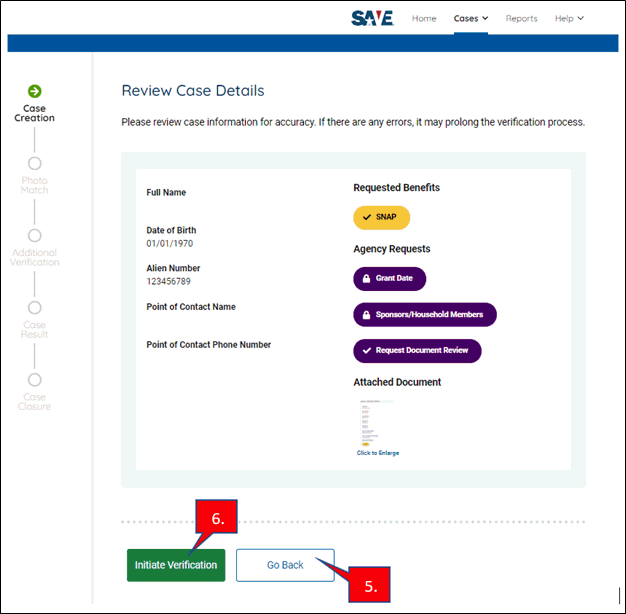Screen dimensions: 626x614
Task: Click the lock icon on Grant Date
Action: click(x=366, y=278)
